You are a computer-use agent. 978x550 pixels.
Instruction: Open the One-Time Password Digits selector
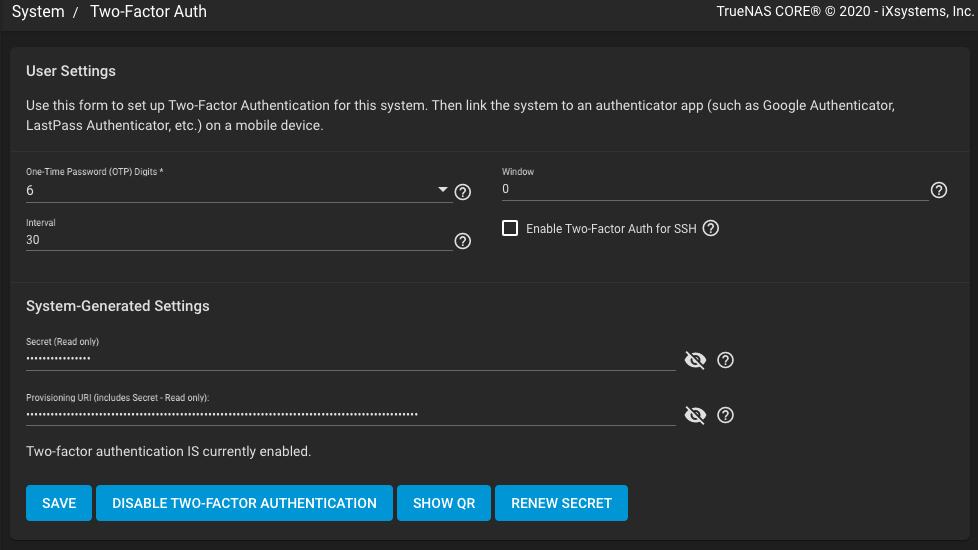(230, 190)
